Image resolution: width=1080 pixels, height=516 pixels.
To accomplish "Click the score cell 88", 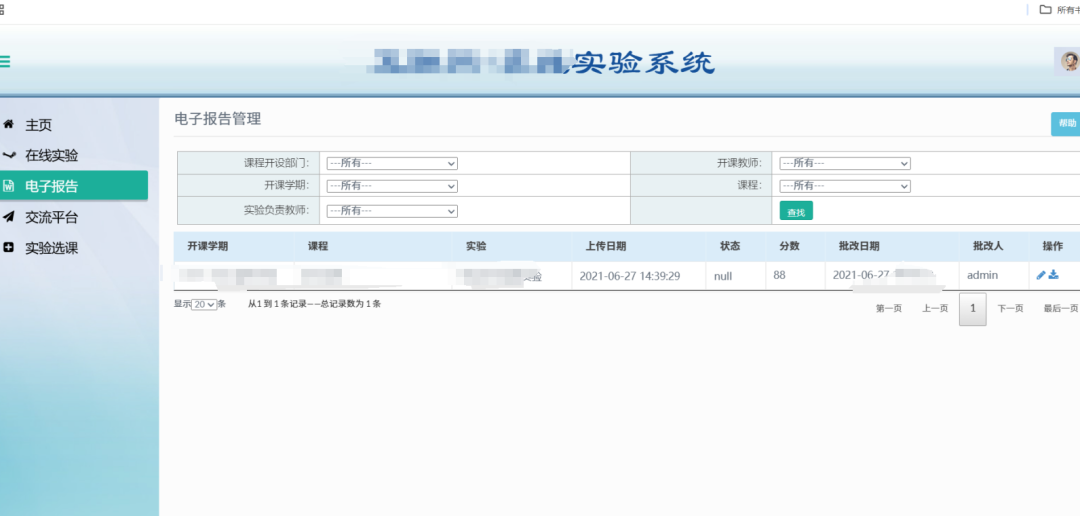I will pyautogui.click(x=779, y=276).
